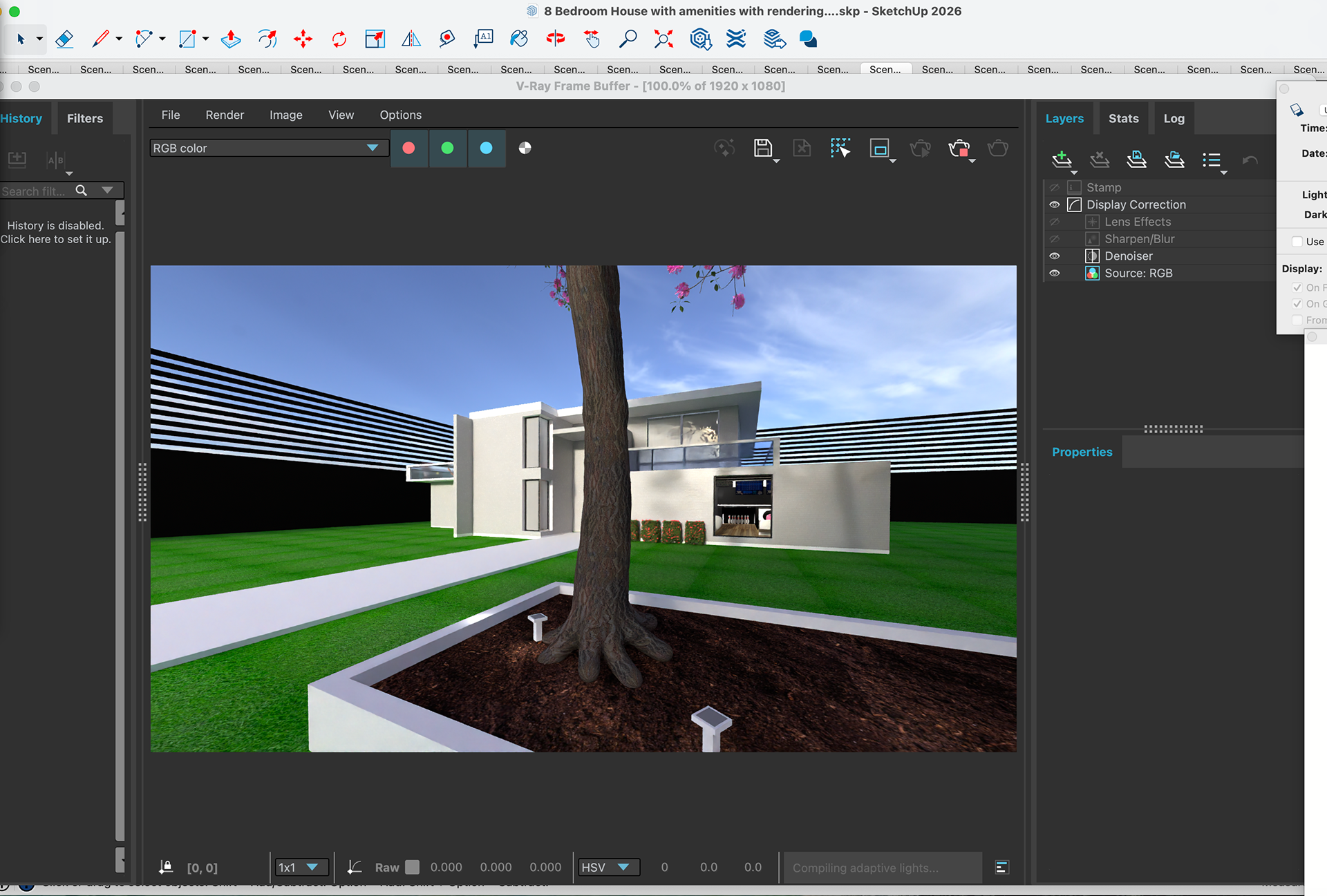Switch to the Stats tab
This screenshot has height=896, width=1327.
[1123, 118]
